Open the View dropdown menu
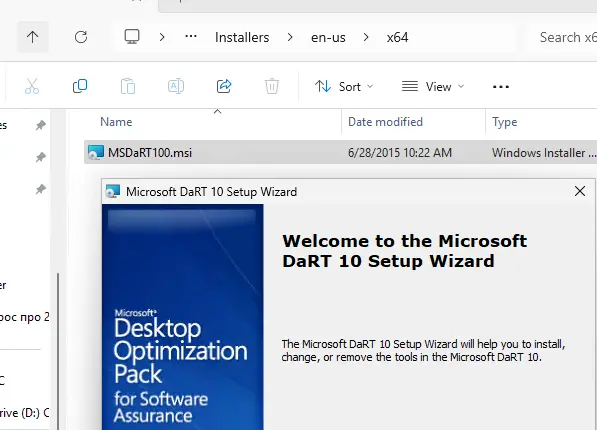This screenshot has height=430, width=597. pyautogui.click(x=433, y=87)
